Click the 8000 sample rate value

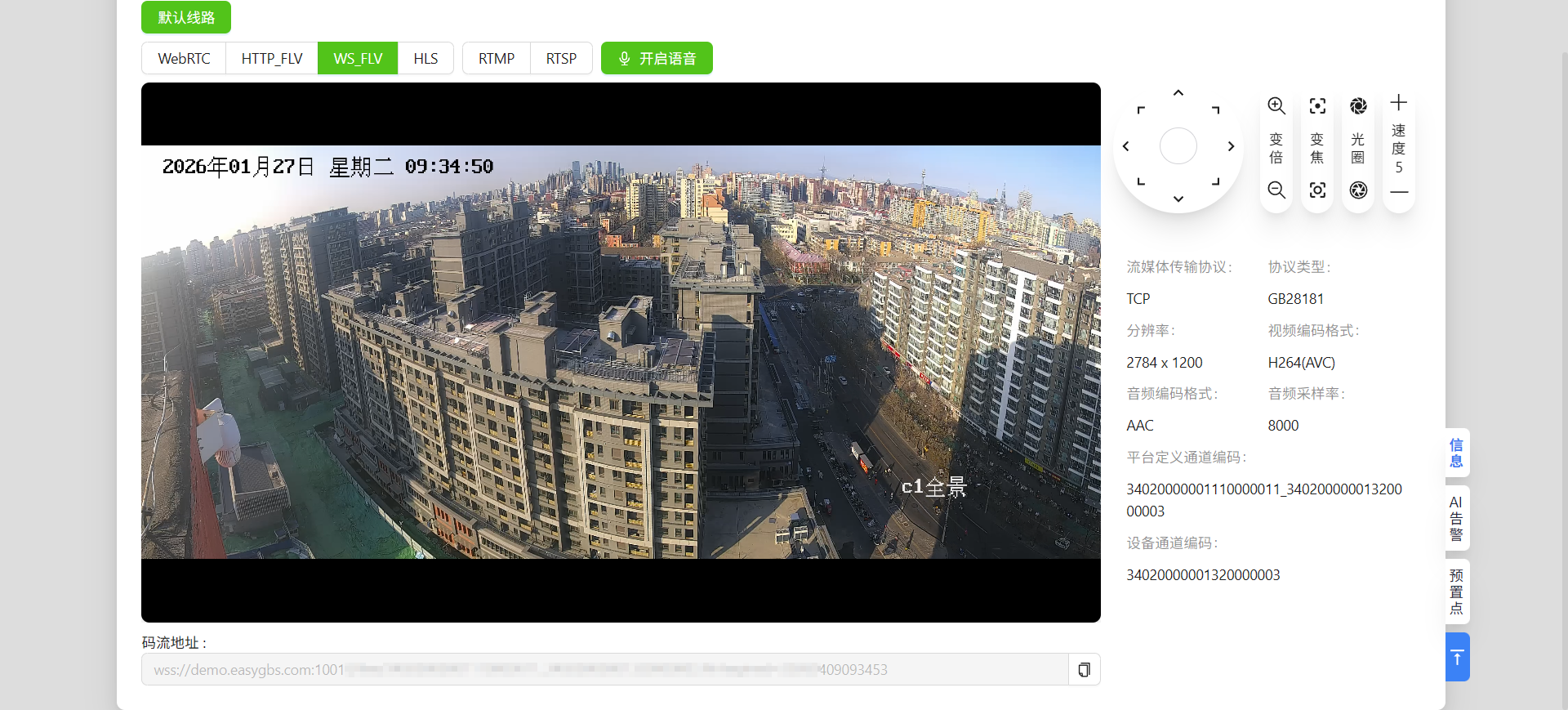pos(1283,426)
